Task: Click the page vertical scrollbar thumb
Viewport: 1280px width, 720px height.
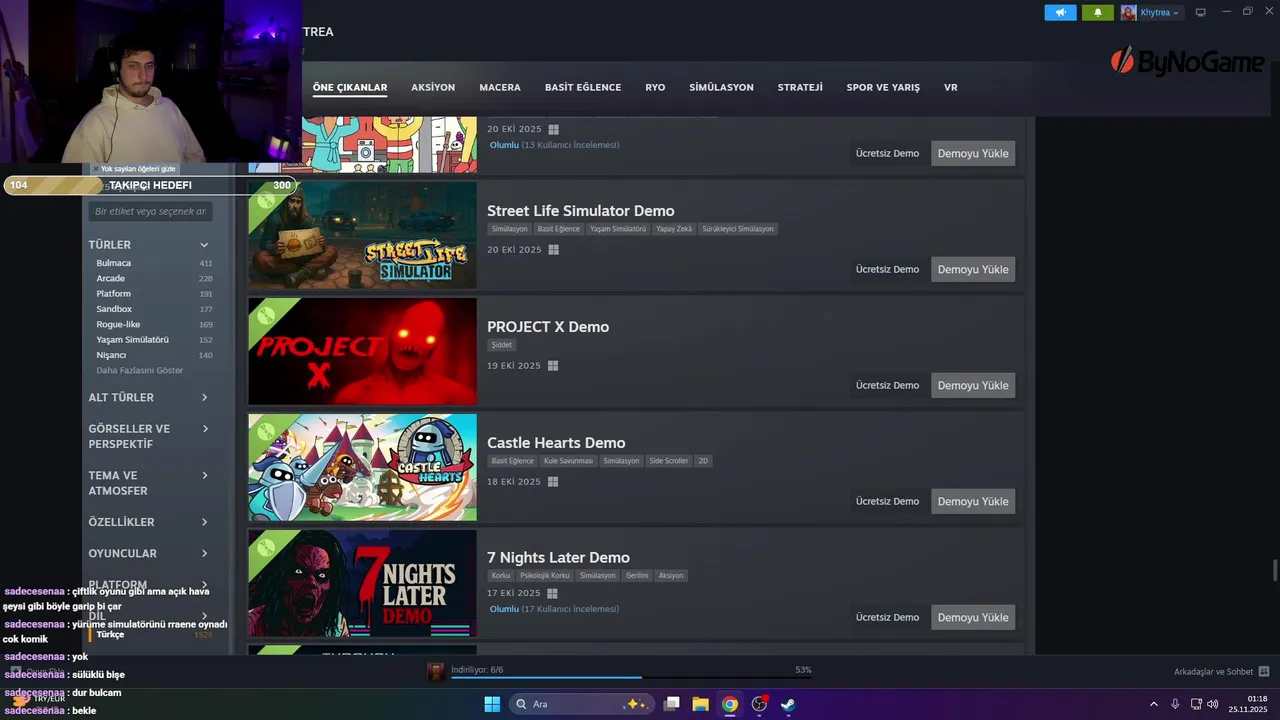Action: tap(1275, 570)
